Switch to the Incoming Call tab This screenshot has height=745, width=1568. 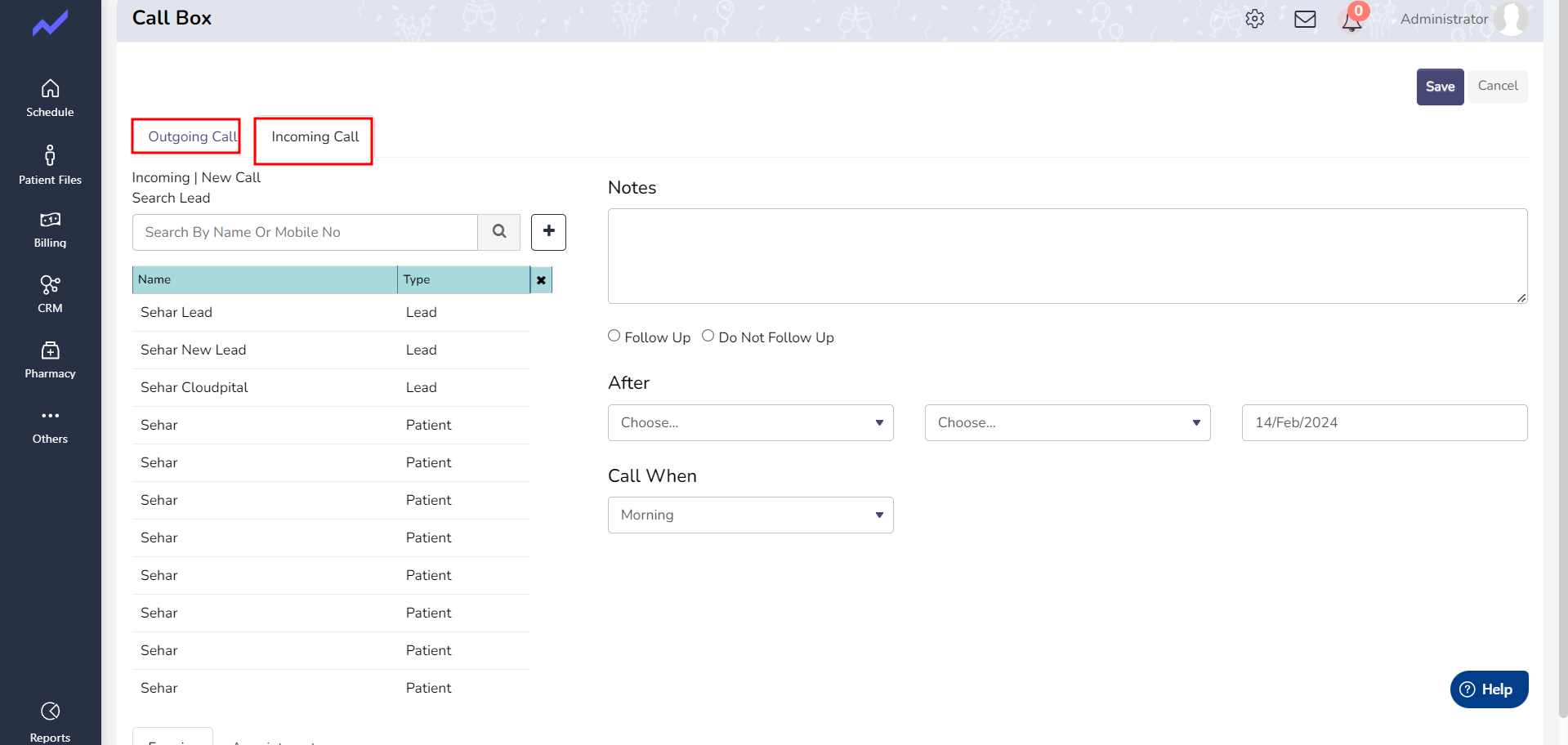(x=315, y=136)
